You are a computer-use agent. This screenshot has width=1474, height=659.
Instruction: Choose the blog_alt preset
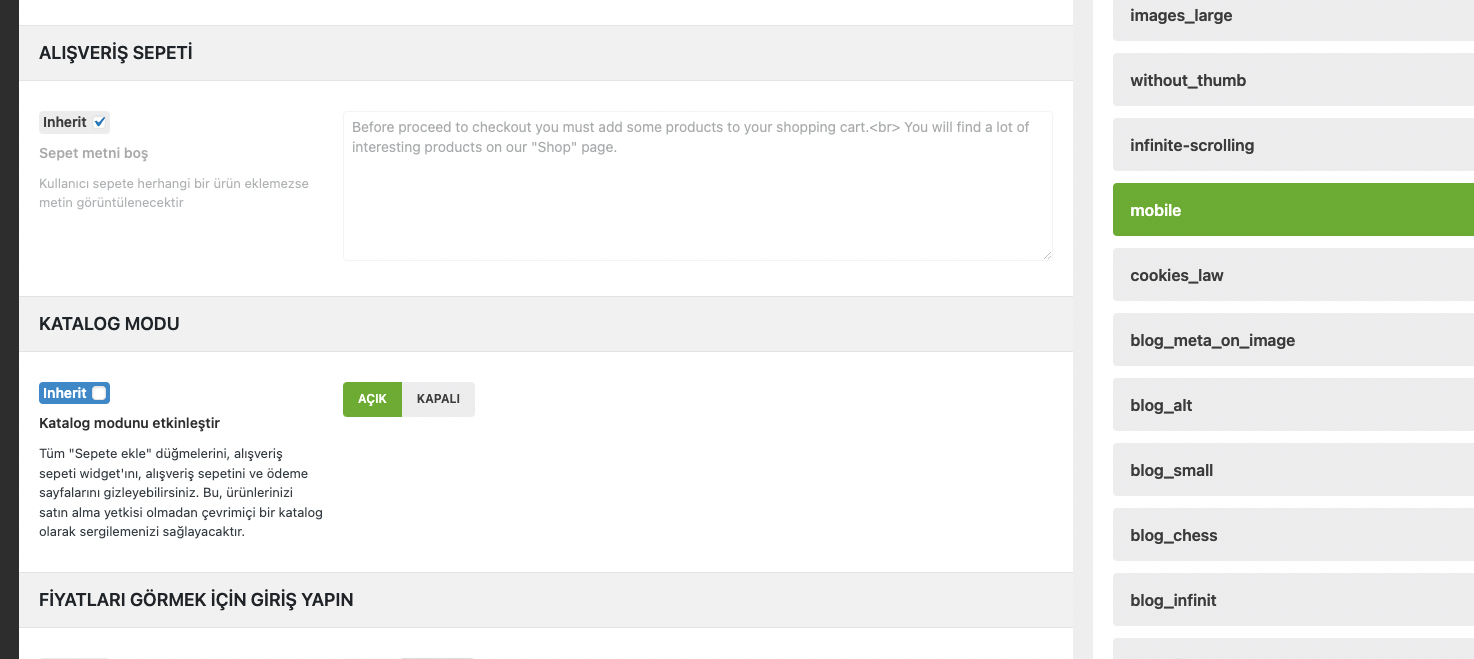(x=1292, y=405)
